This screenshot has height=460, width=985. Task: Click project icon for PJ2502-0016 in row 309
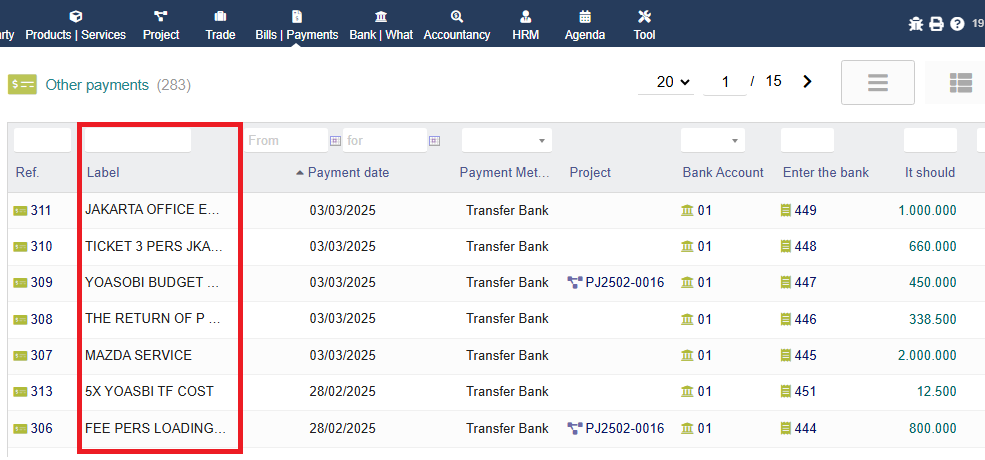coord(575,283)
